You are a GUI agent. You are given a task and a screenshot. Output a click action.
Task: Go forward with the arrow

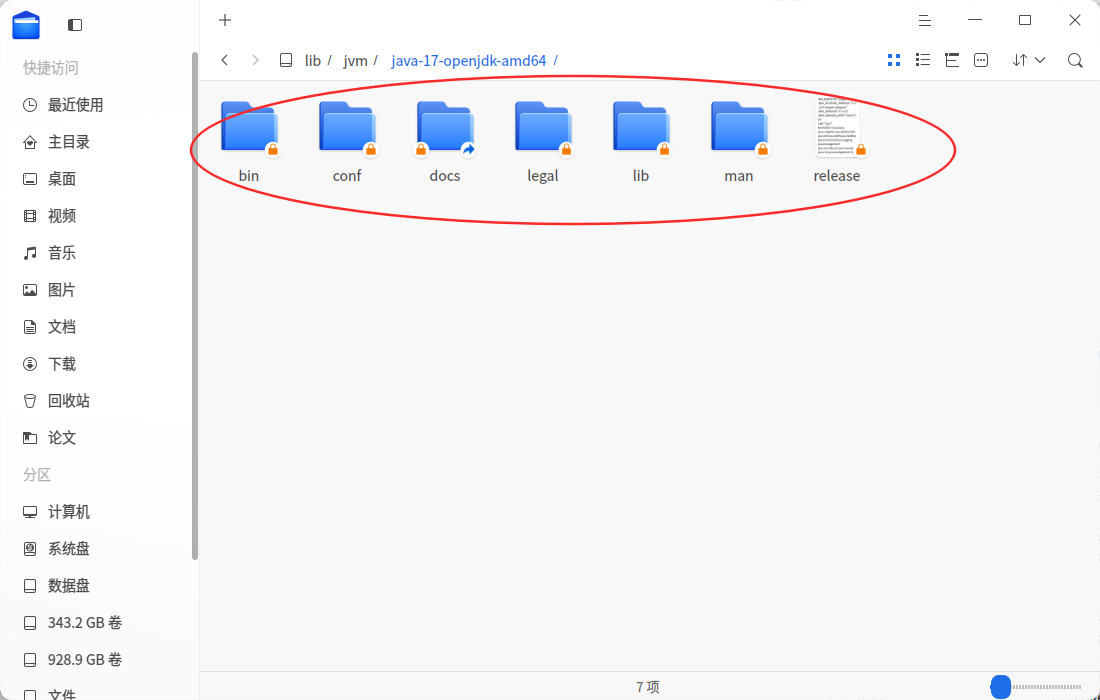click(x=255, y=60)
